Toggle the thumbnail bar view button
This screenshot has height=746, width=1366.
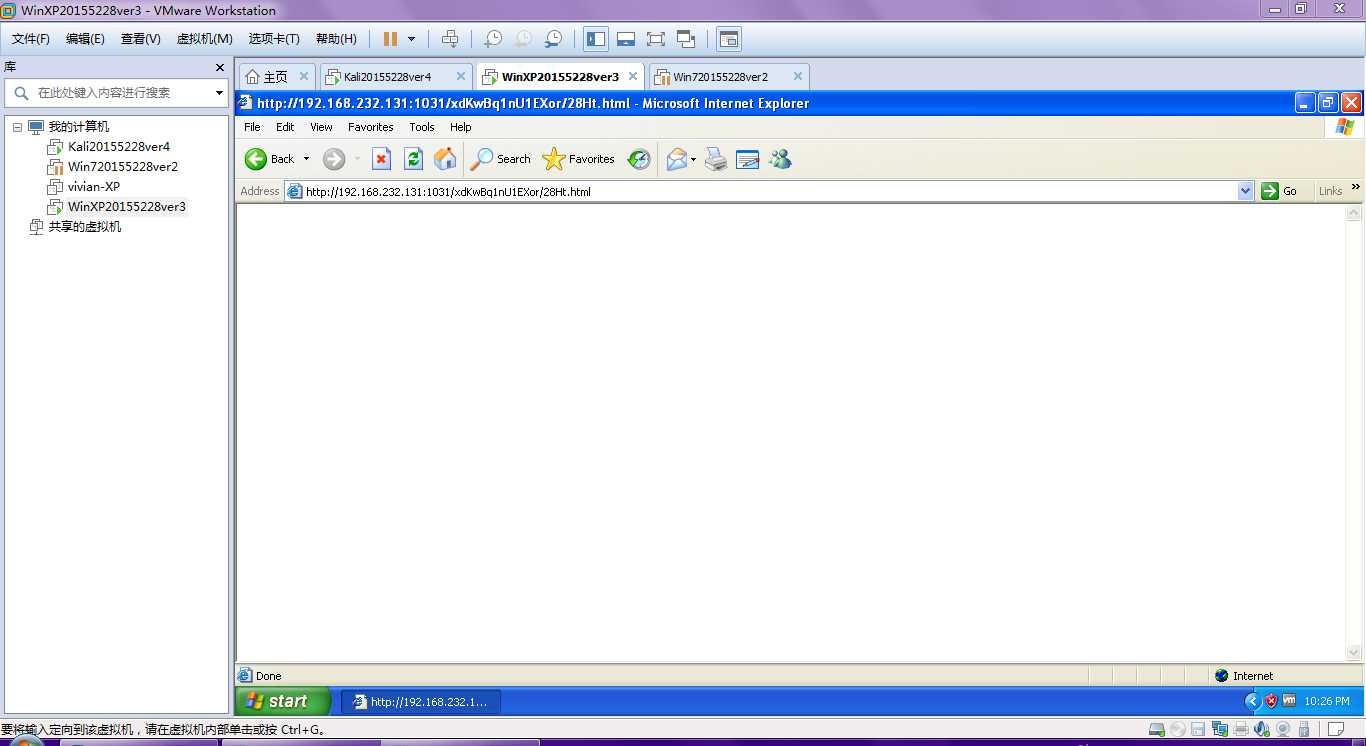click(x=626, y=39)
